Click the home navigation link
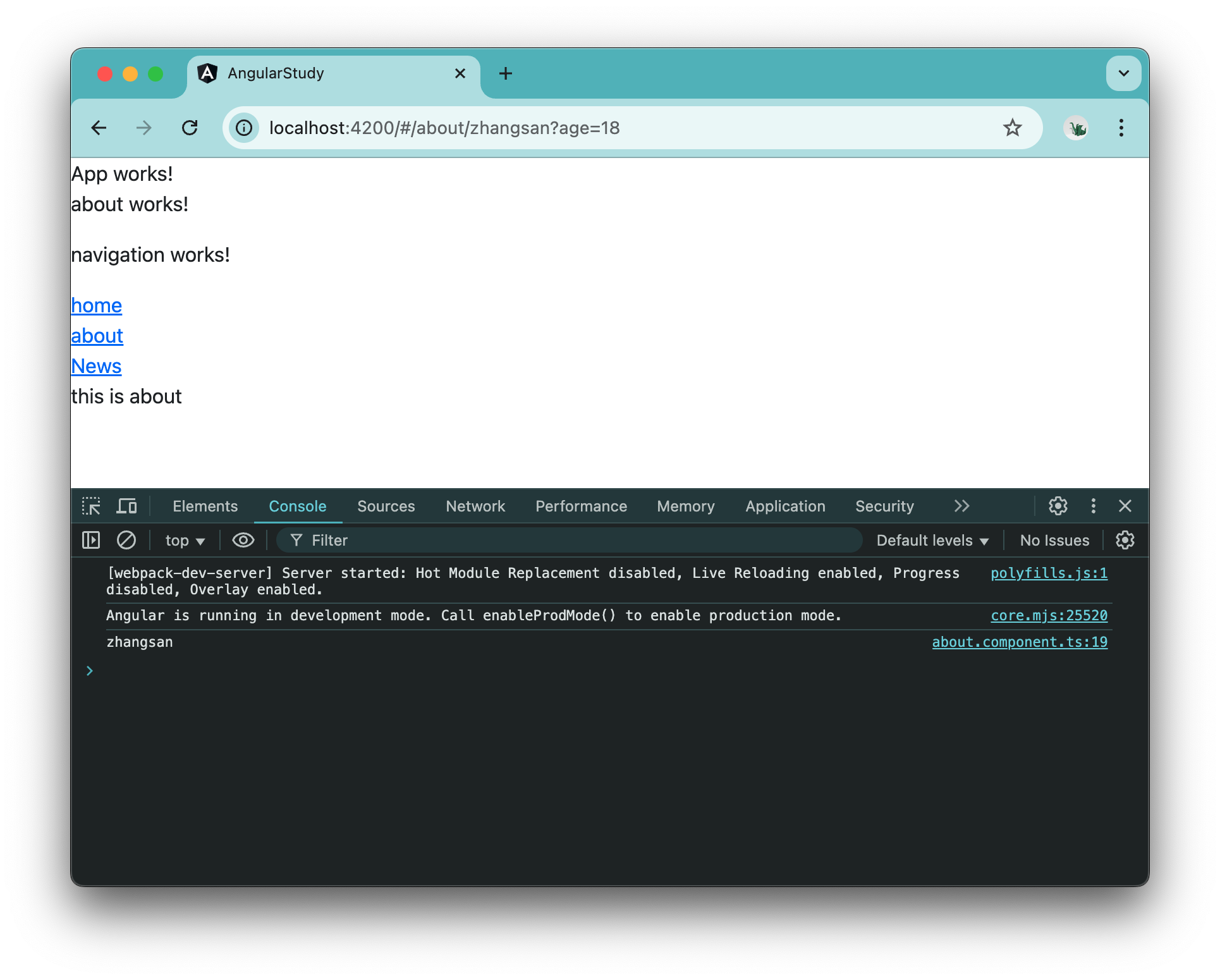1220x980 pixels. point(95,305)
